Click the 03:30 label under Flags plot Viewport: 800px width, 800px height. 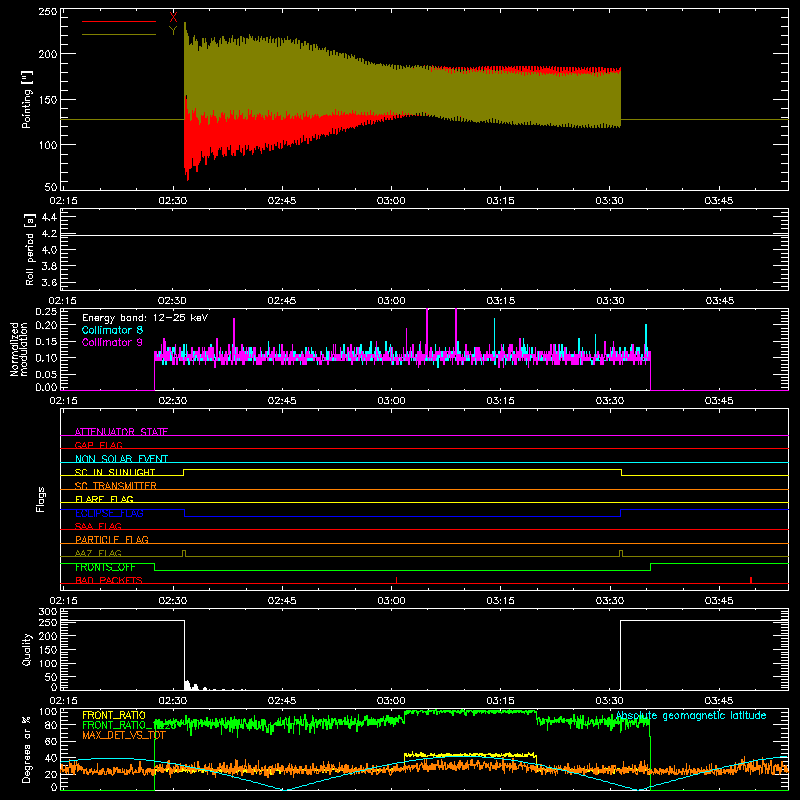coord(610,601)
